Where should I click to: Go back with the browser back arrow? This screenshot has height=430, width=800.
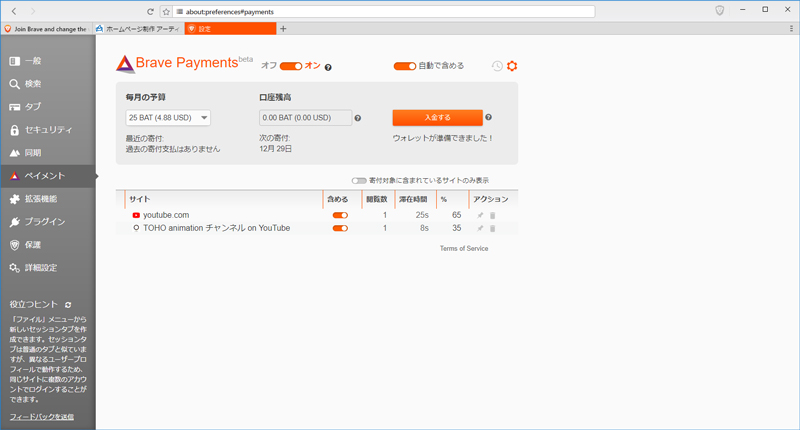click(14, 11)
